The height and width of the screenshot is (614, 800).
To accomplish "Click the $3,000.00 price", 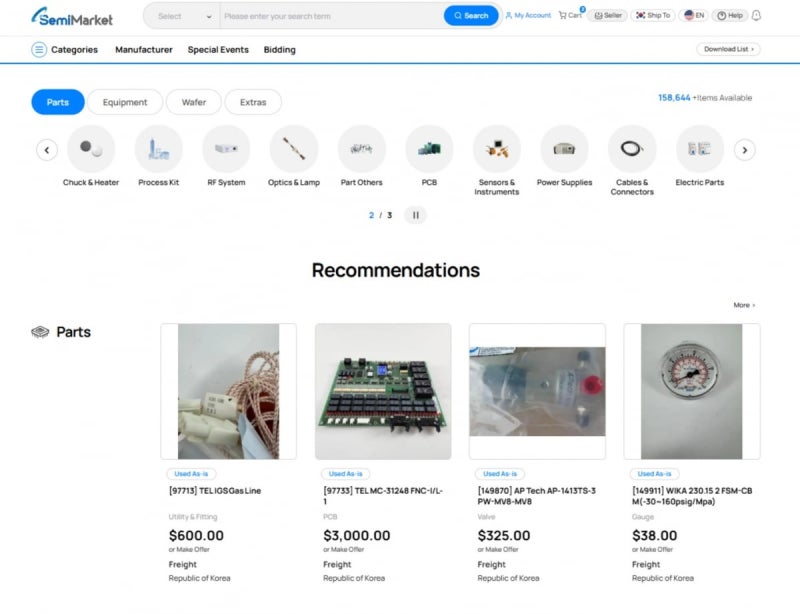I will click(x=357, y=535).
